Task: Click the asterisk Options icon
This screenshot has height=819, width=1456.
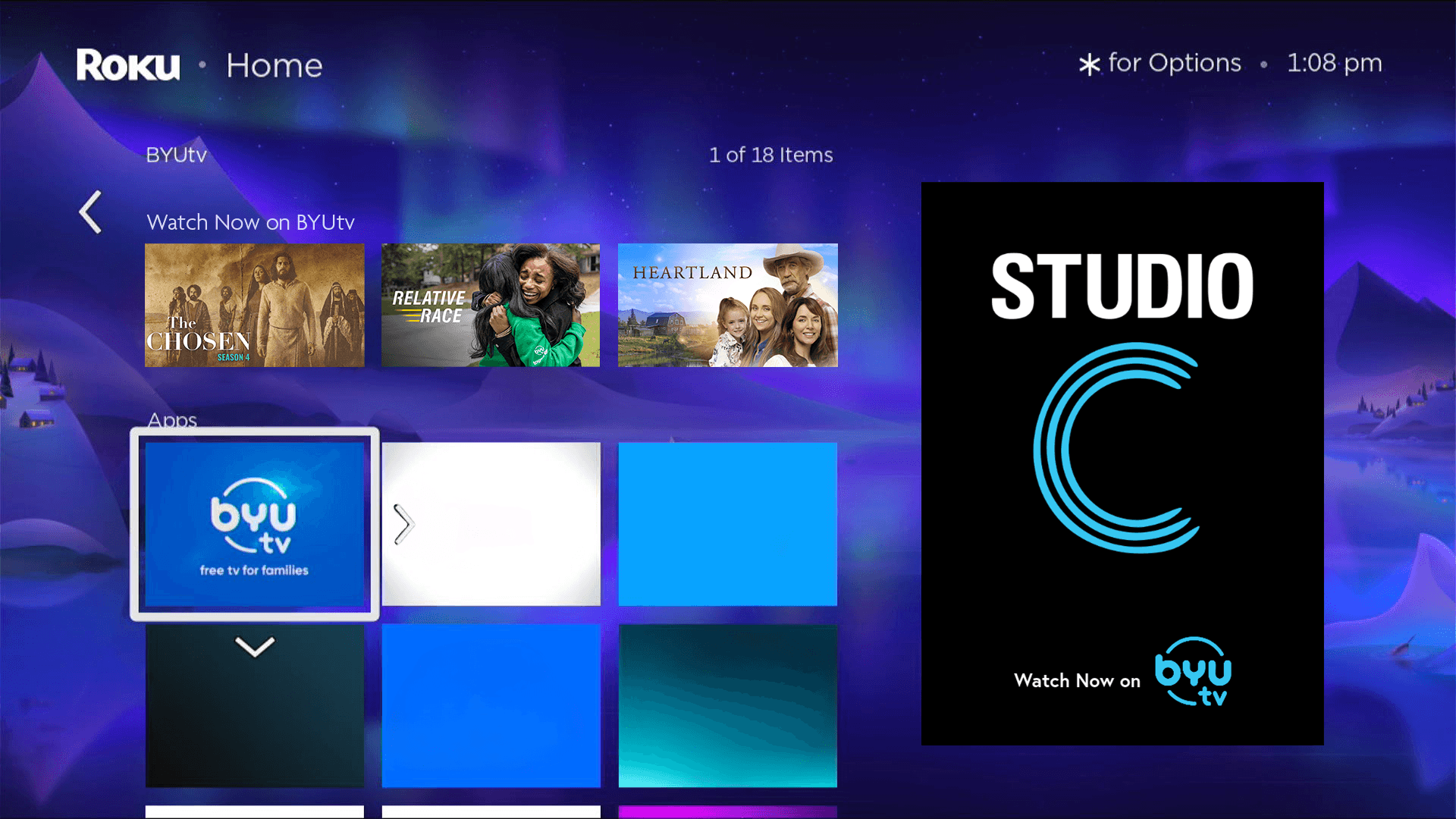Action: (x=1090, y=64)
